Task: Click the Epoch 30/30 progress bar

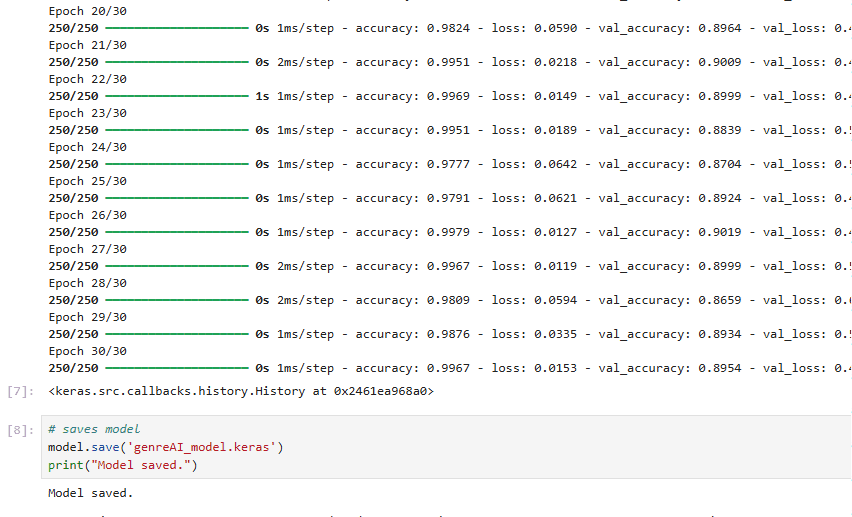Action: (x=177, y=368)
